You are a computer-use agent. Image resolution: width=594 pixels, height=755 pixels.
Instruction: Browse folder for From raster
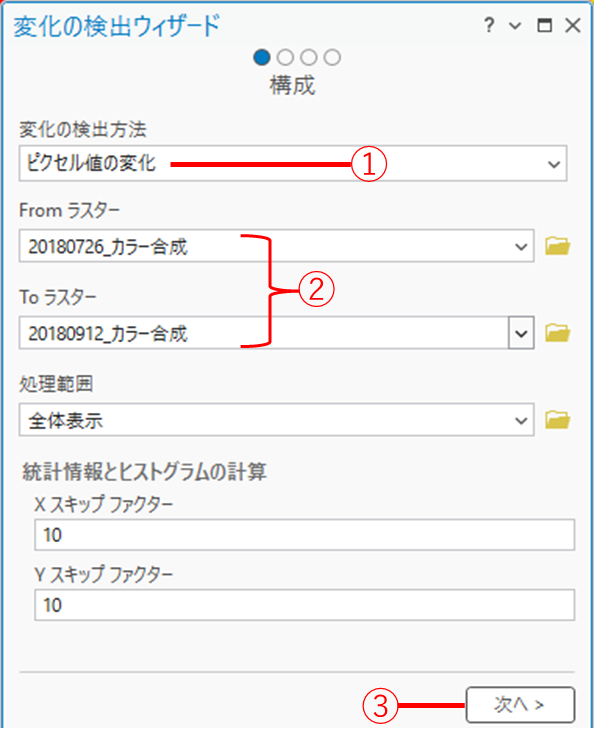click(x=557, y=246)
